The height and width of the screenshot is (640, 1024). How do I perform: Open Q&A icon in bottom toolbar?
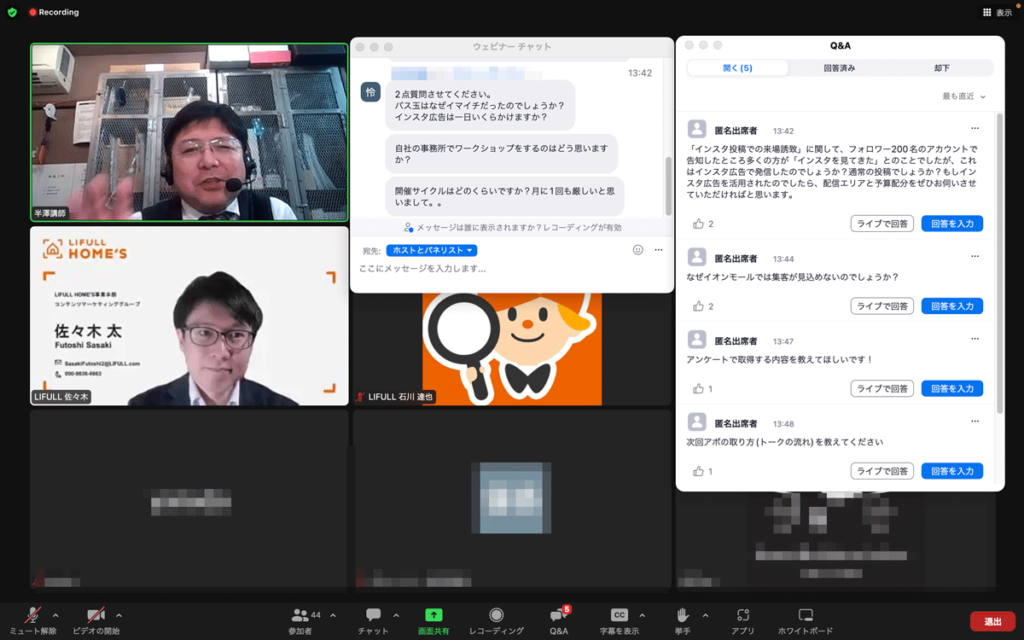point(558,614)
